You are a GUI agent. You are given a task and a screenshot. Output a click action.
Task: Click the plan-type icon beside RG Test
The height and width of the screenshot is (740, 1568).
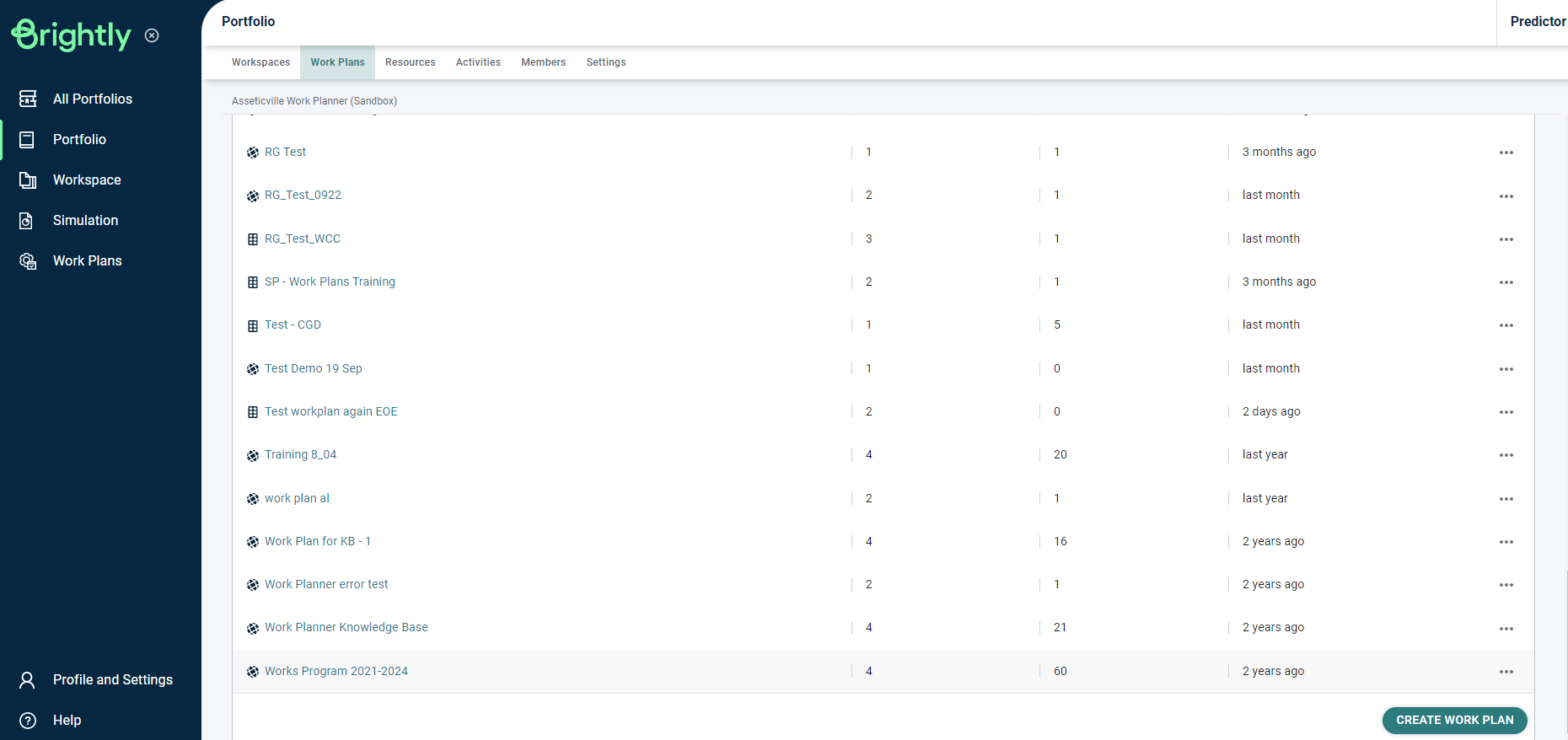pos(253,153)
